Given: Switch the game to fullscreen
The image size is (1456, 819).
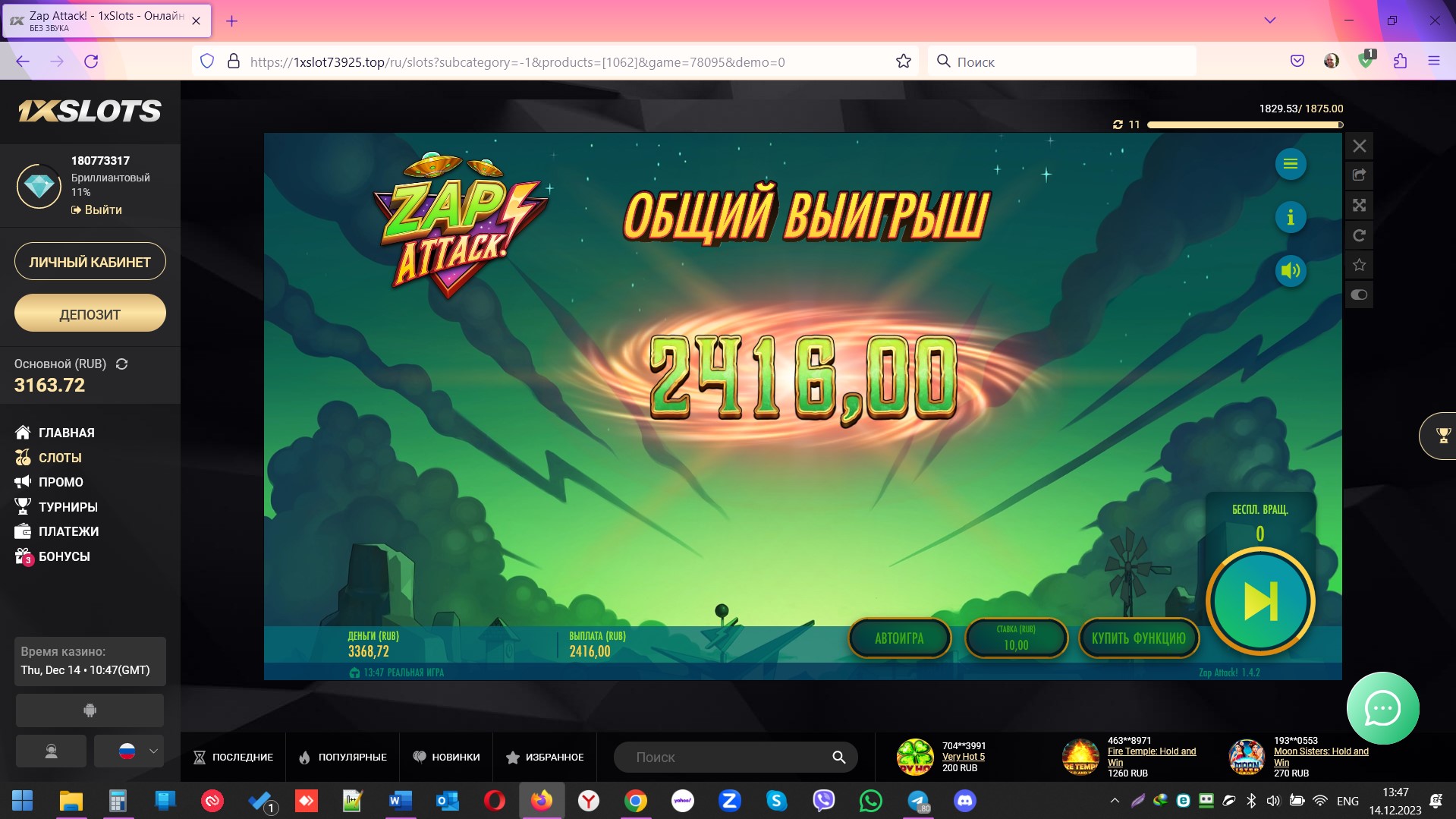Looking at the screenshot, I should (x=1359, y=205).
